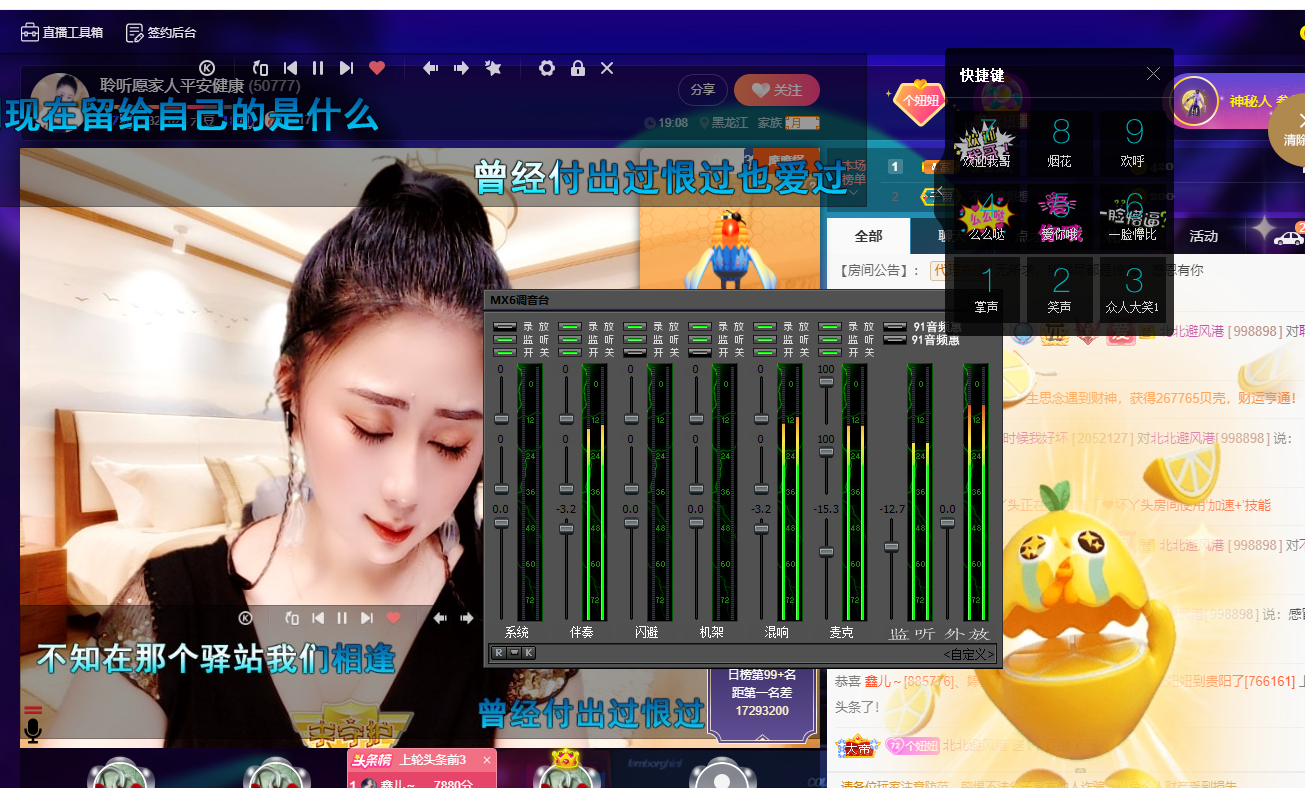This screenshot has height=788, width=1305.
Task: Open lyric settings gear in top bar
Action: click(x=546, y=68)
